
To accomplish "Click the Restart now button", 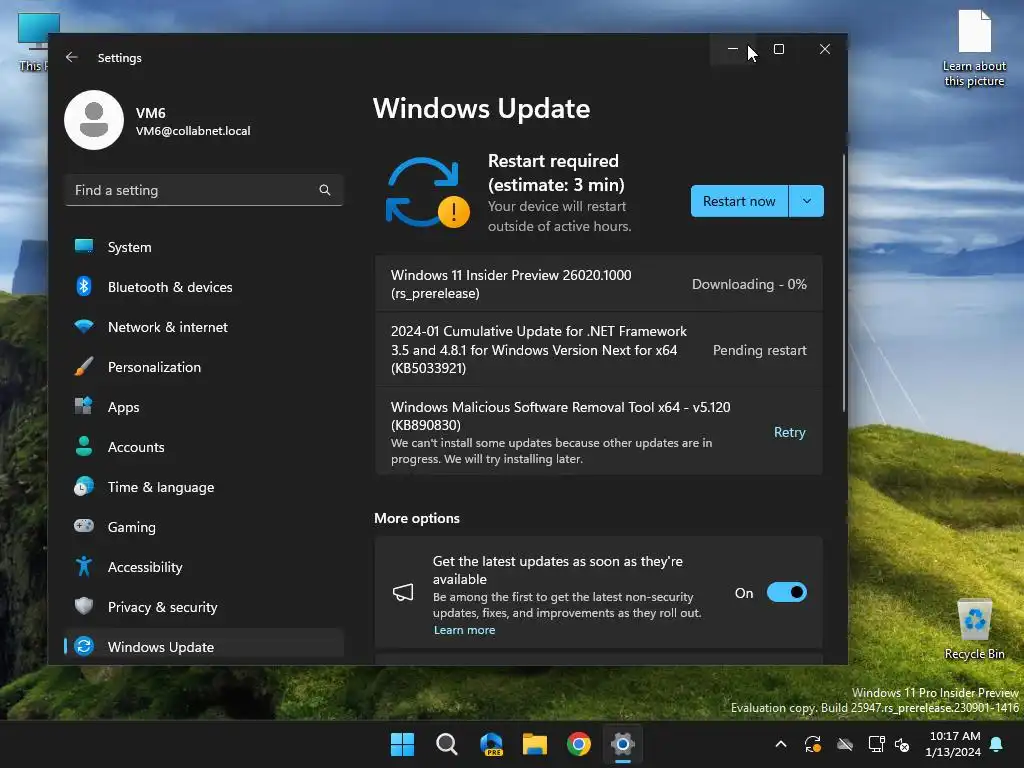I will pyautogui.click(x=739, y=201).
